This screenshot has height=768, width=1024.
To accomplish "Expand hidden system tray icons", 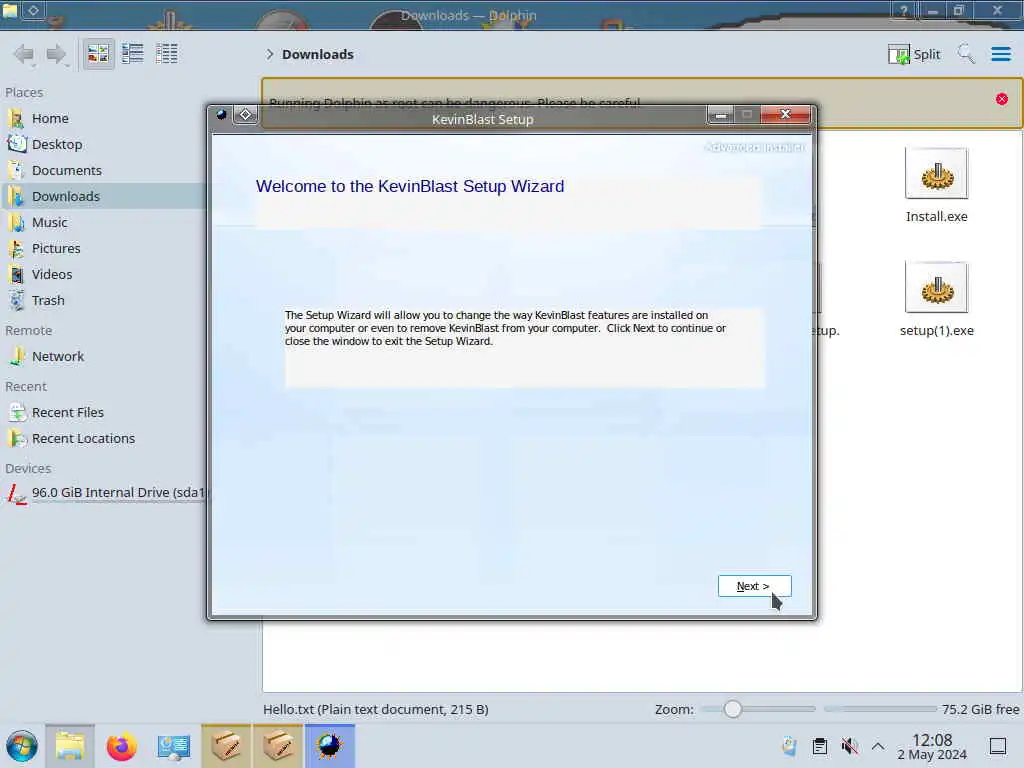I will point(878,746).
